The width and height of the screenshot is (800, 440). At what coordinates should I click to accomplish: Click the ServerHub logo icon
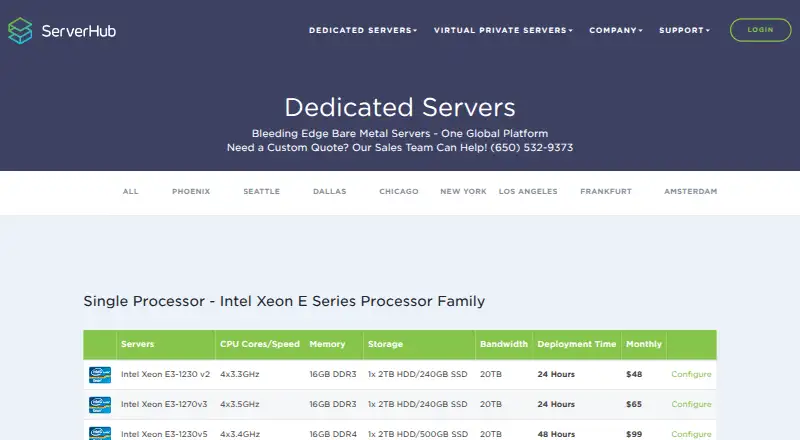pyautogui.click(x=20, y=31)
